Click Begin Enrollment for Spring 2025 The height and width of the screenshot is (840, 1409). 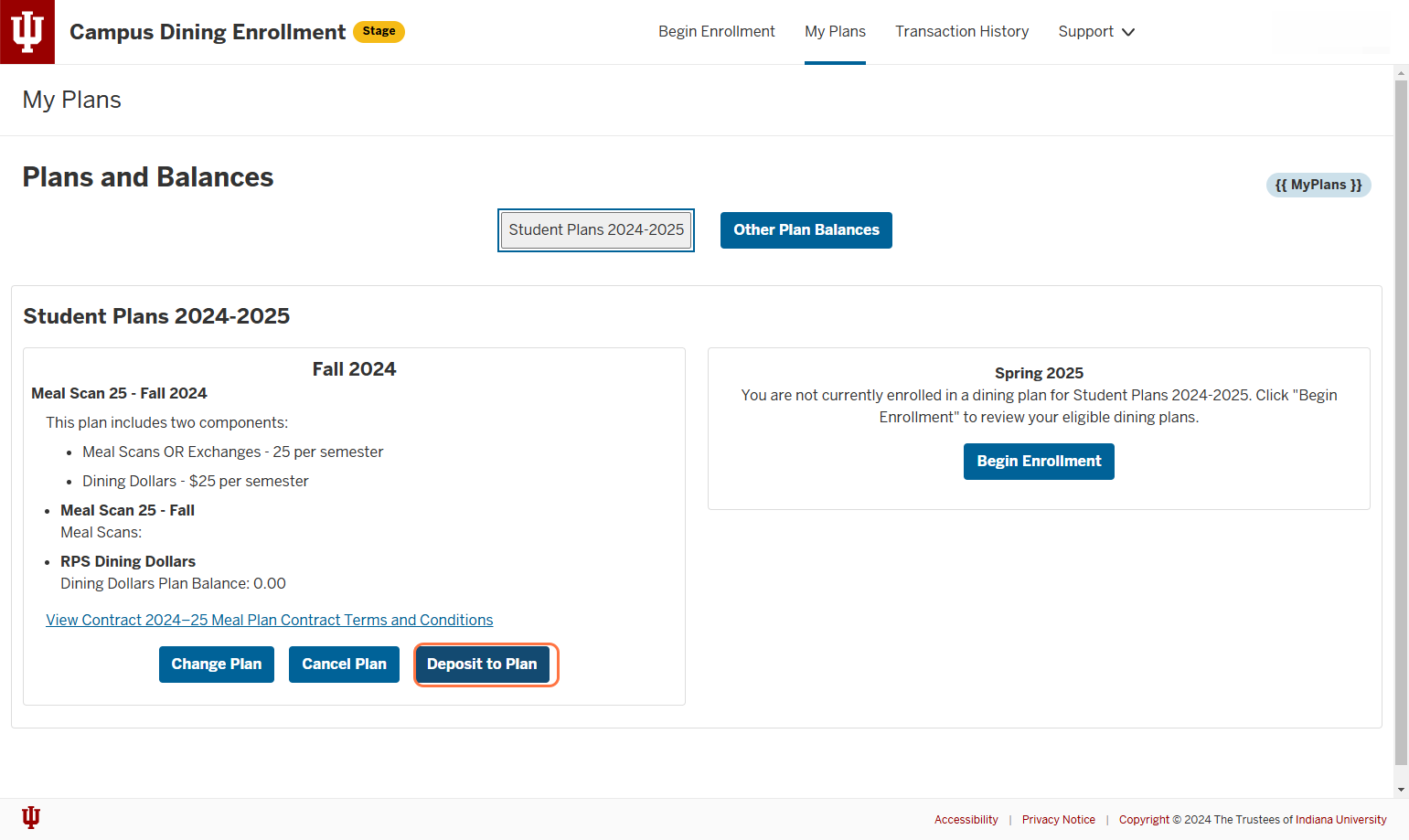pyautogui.click(x=1039, y=462)
